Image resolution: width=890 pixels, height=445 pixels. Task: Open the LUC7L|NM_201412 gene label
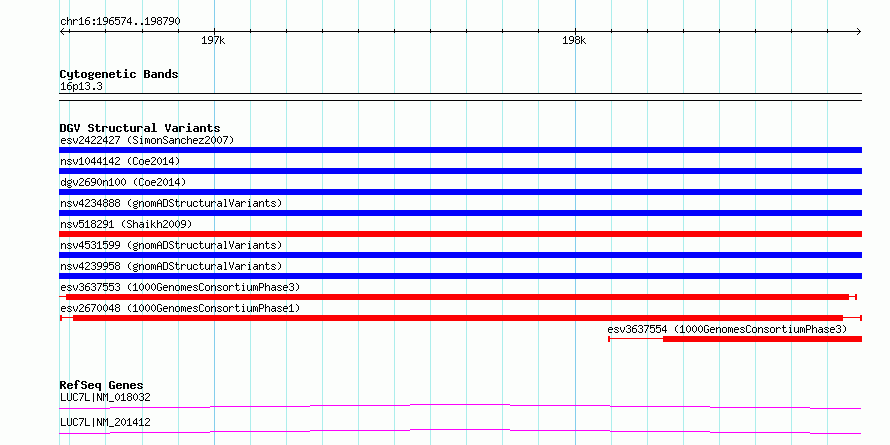coord(105,422)
